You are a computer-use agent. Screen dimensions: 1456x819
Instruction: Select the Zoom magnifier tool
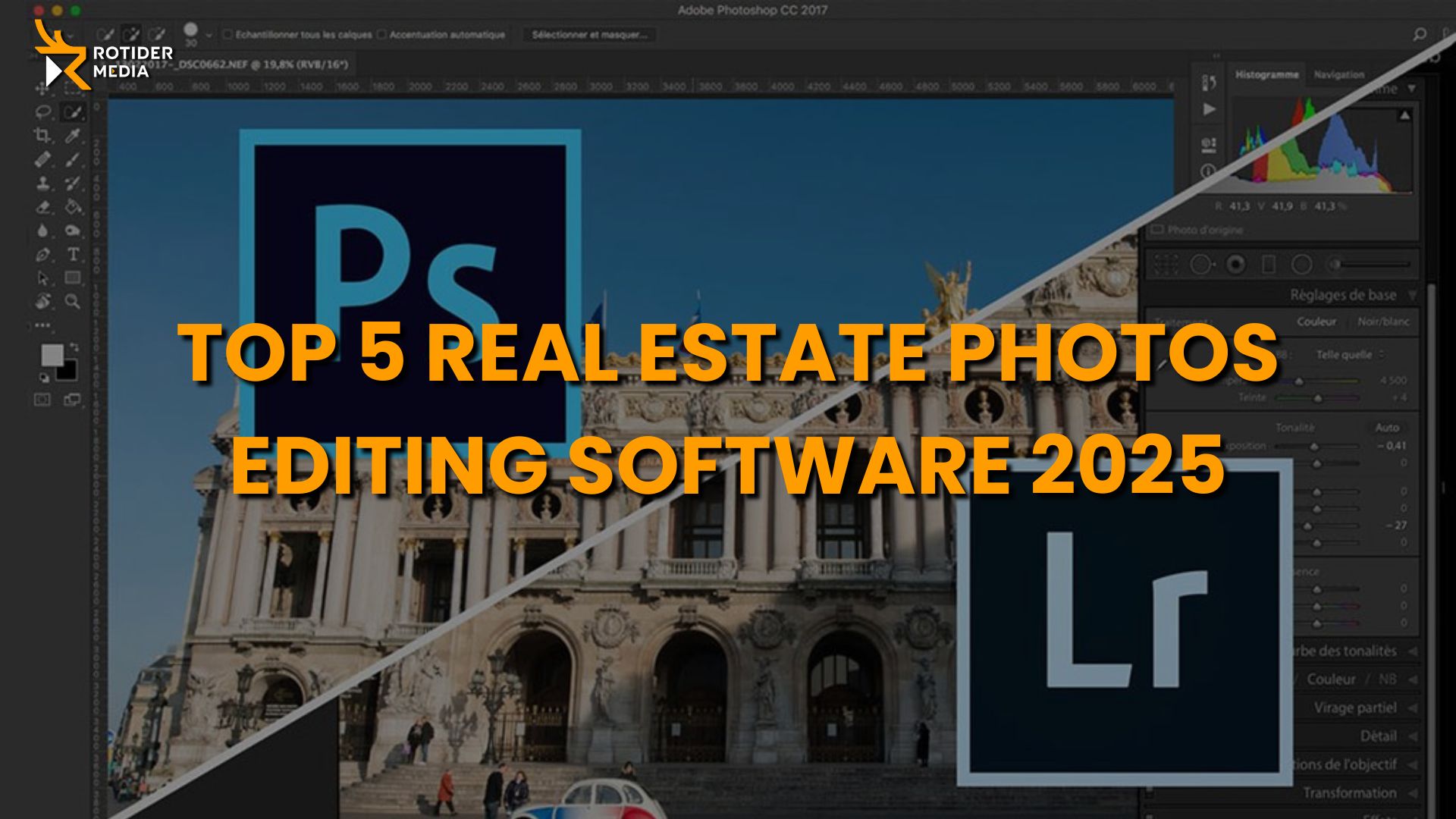[x=73, y=301]
